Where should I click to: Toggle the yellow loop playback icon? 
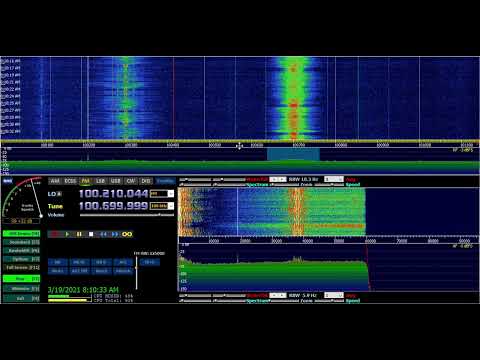click(127, 234)
